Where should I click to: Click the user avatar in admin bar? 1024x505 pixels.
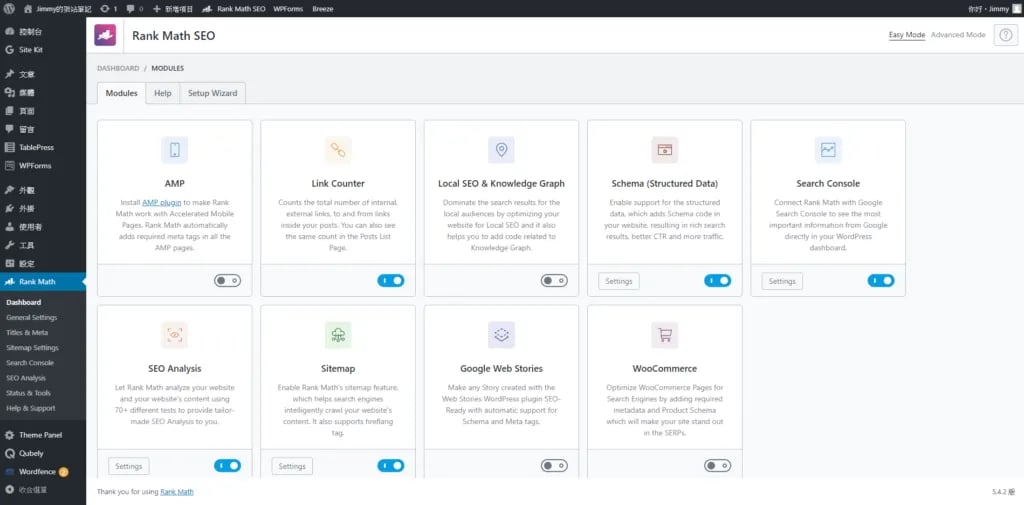(1016, 9)
